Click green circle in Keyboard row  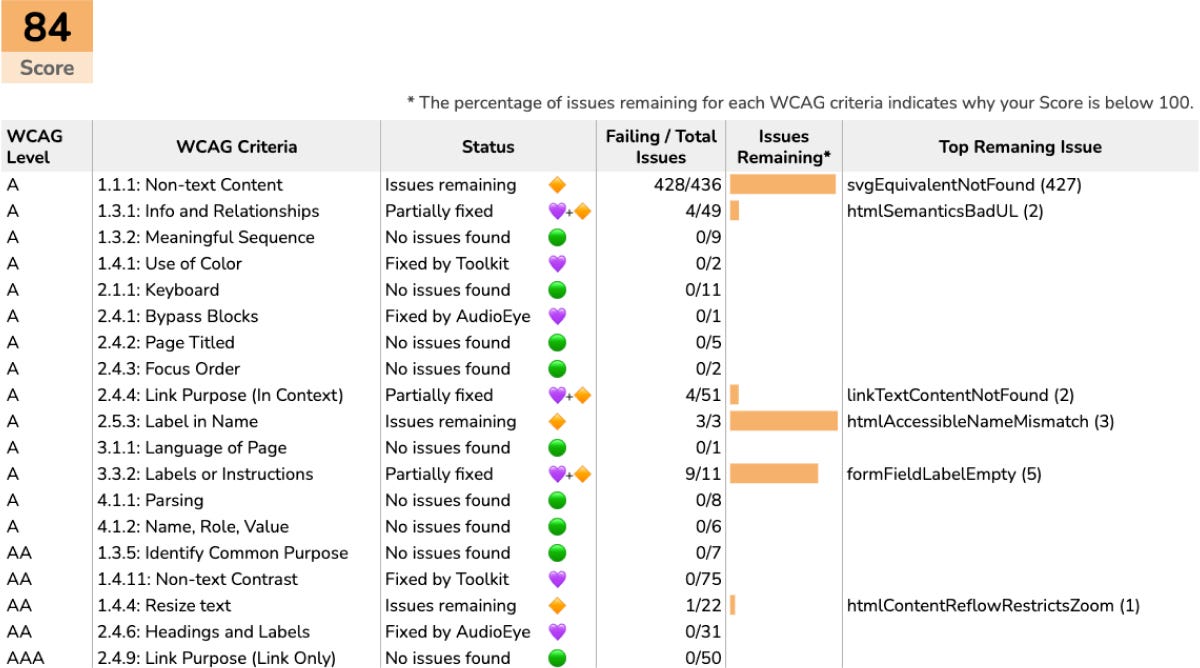pos(558,290)
